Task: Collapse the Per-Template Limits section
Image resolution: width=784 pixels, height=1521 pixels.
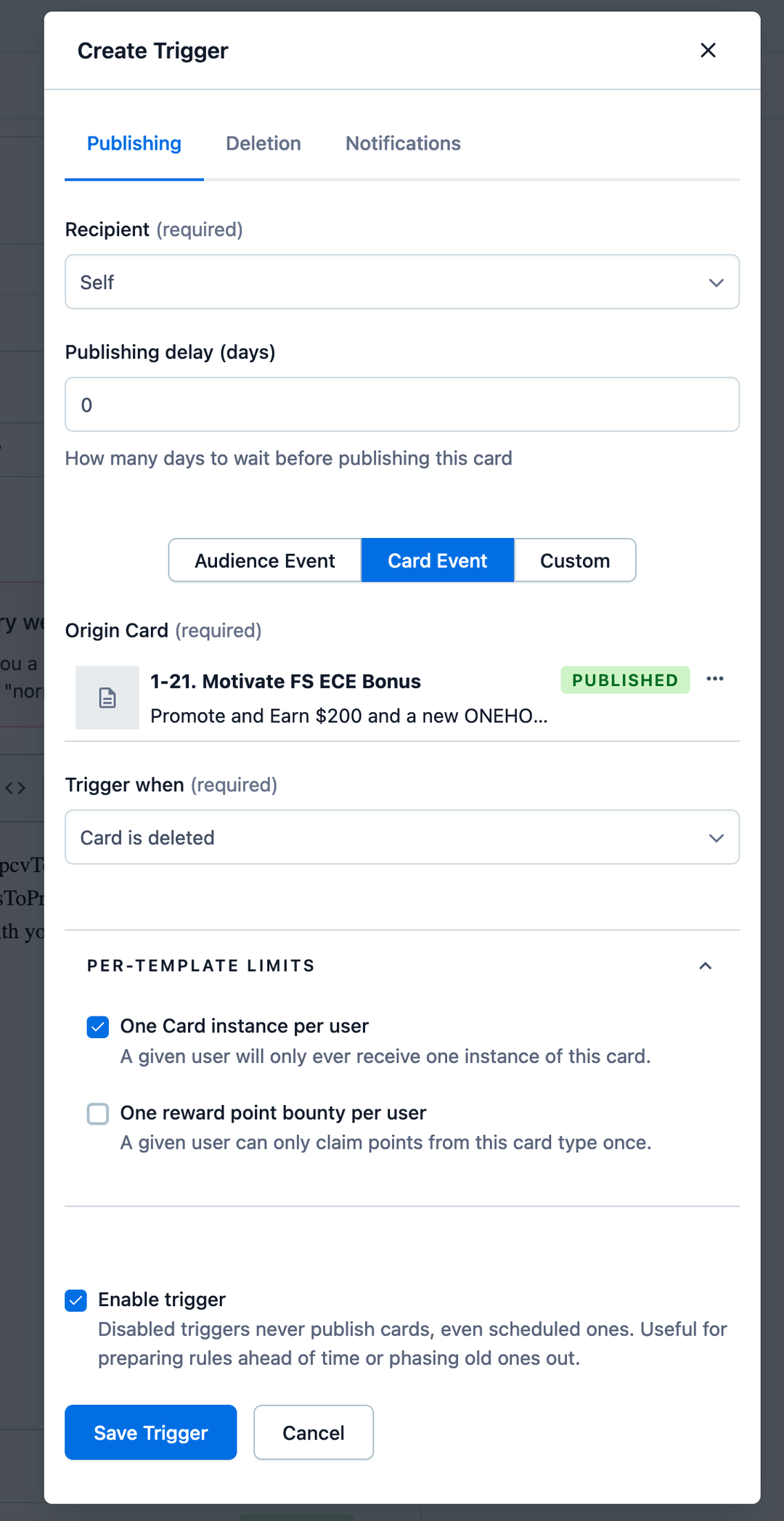Action: point(705,966)
